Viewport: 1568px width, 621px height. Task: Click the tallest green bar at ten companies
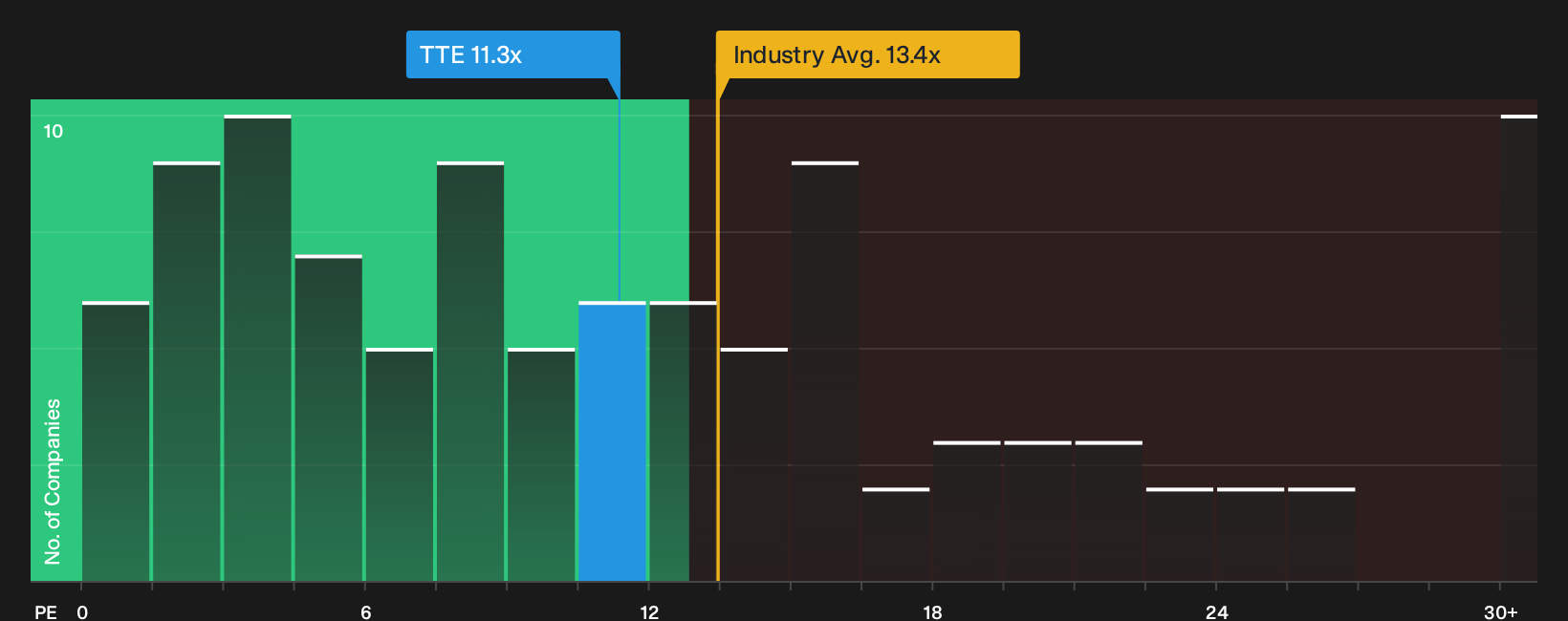click(257, 348)
